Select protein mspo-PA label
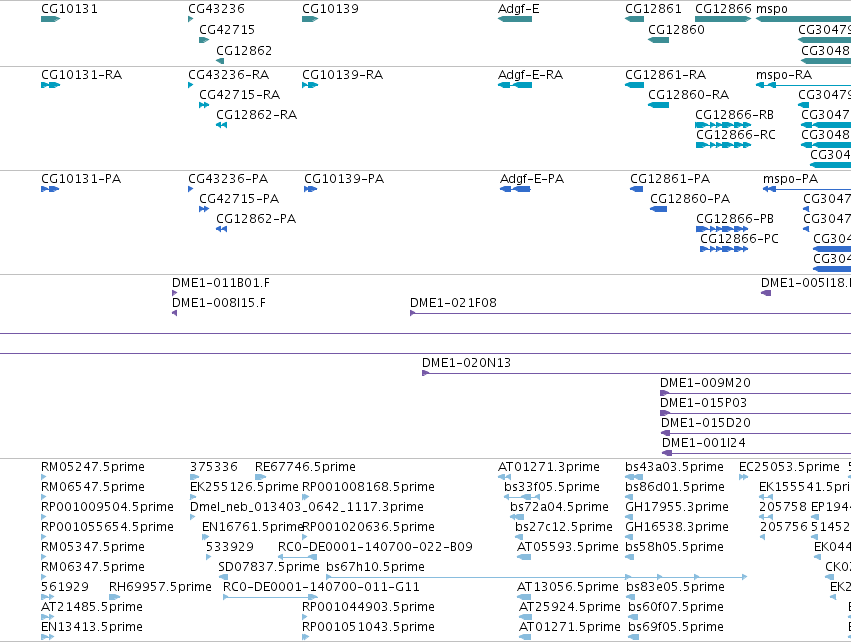The height and width of the screenshot is (642, 851). click(790, 179)
